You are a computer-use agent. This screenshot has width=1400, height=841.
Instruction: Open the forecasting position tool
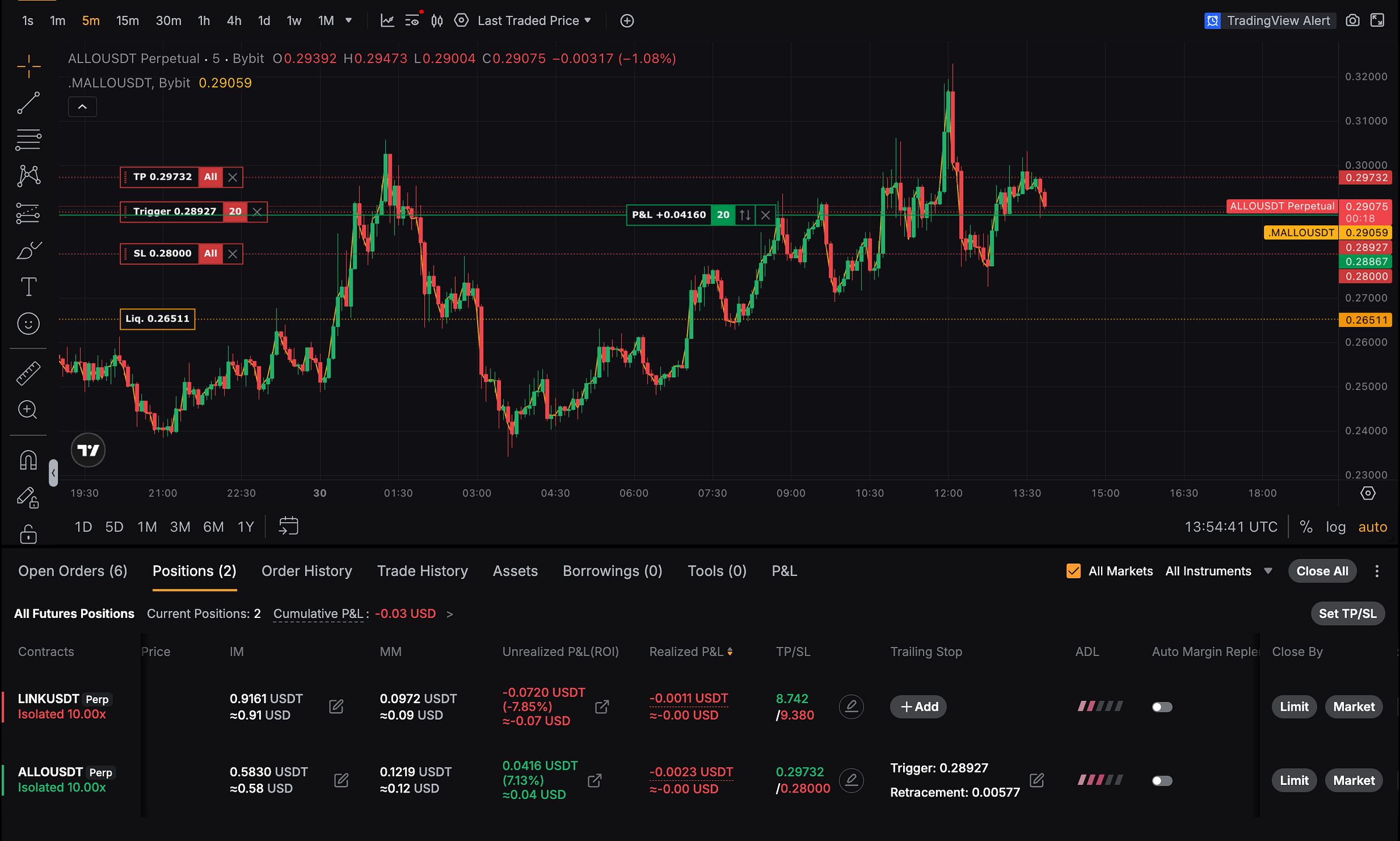[x=29, y=213]
